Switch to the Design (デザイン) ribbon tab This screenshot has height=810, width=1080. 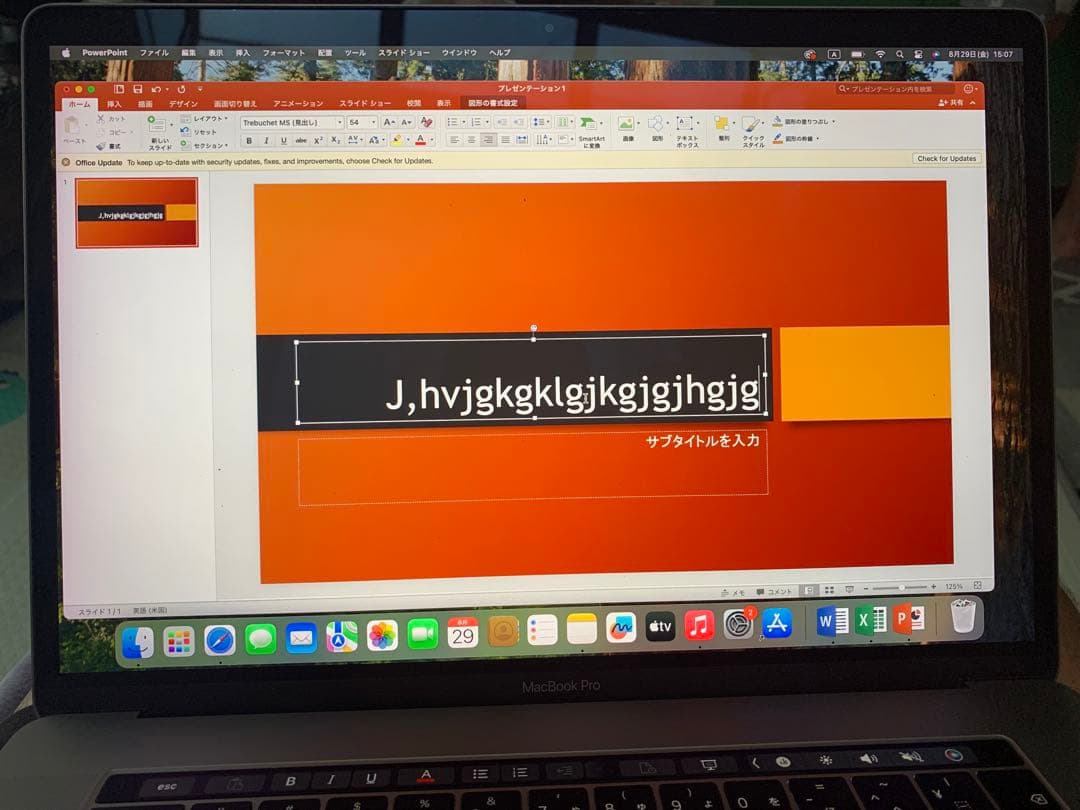[183, 104]
